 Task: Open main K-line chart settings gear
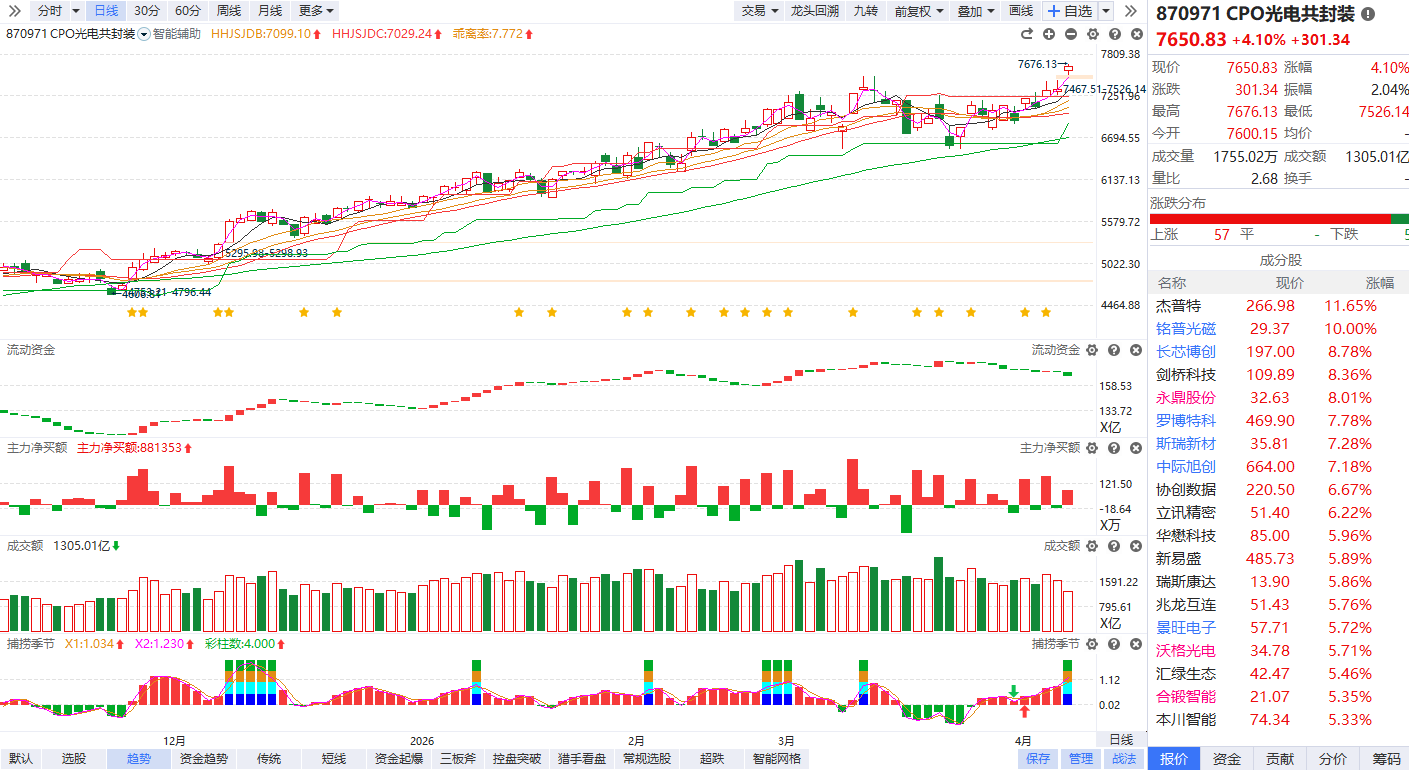(1093, 34)
